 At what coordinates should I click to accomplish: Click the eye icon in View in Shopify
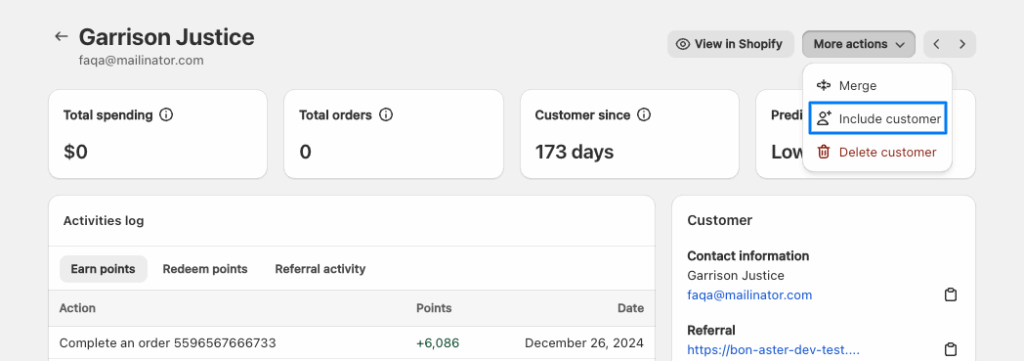[682, 44]
